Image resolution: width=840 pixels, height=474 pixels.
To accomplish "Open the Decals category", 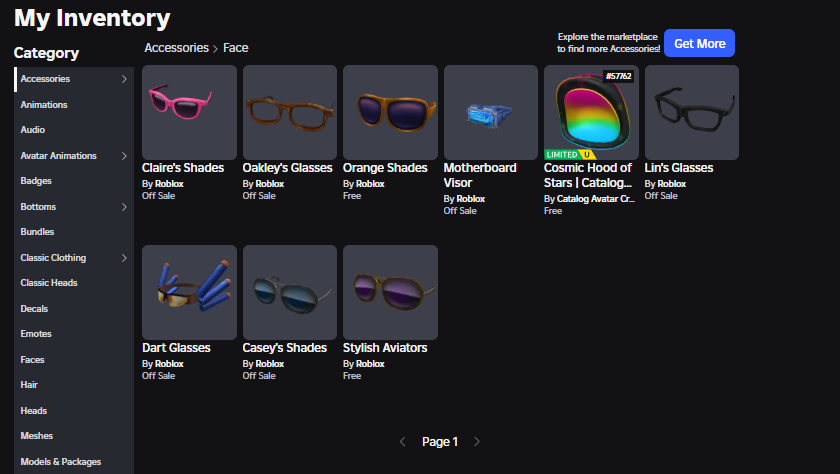I will coord(34,309).
